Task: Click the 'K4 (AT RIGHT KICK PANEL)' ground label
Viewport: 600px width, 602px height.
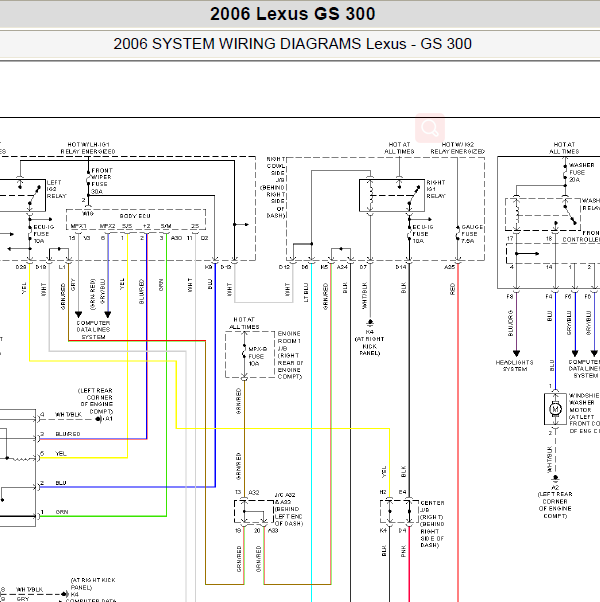Action: pyautogui.click(x=369, y=342)
